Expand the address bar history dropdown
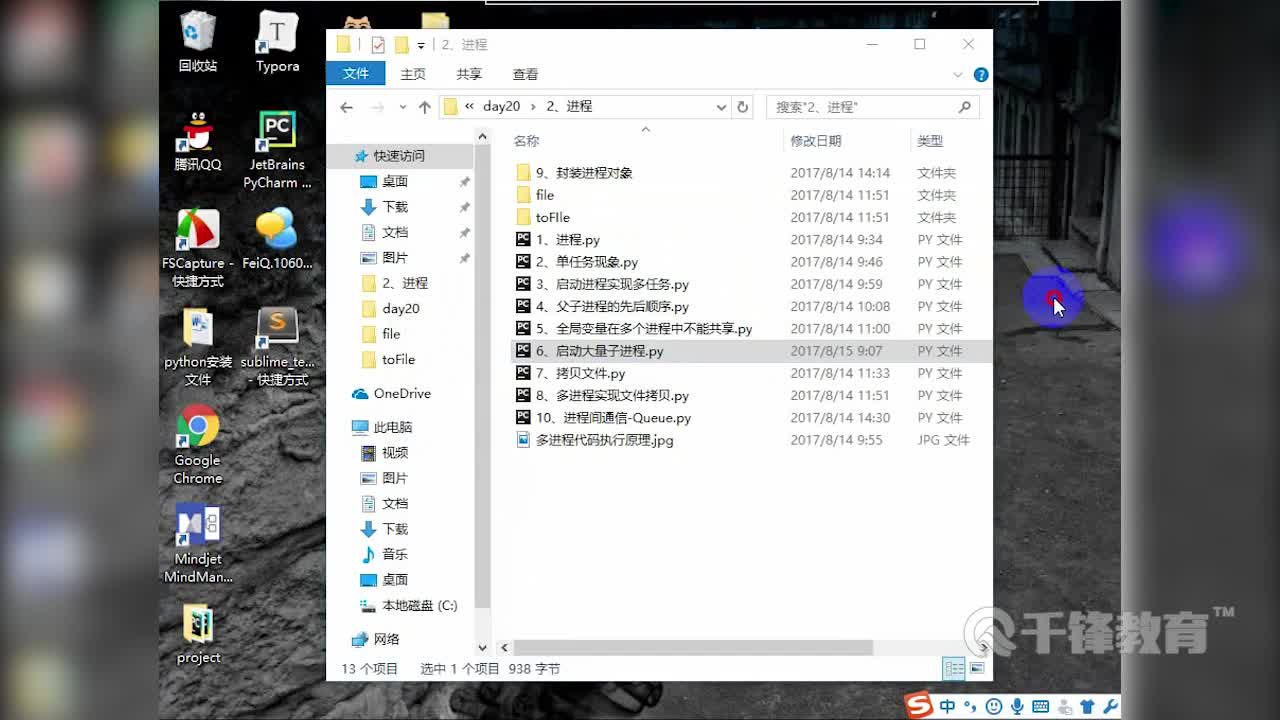Image resolution: width=1280 pixels, height=720 pixels. [721, 106]
